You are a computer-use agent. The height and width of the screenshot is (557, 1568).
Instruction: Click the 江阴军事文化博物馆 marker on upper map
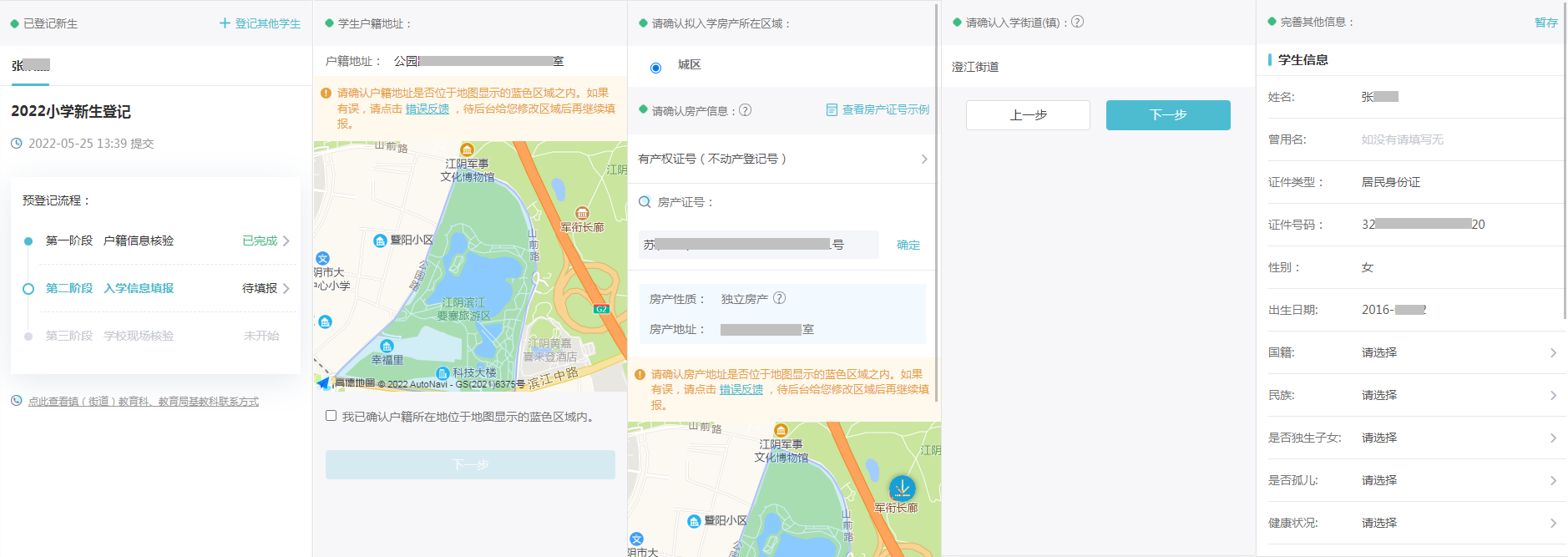click(x=467, y=150)
